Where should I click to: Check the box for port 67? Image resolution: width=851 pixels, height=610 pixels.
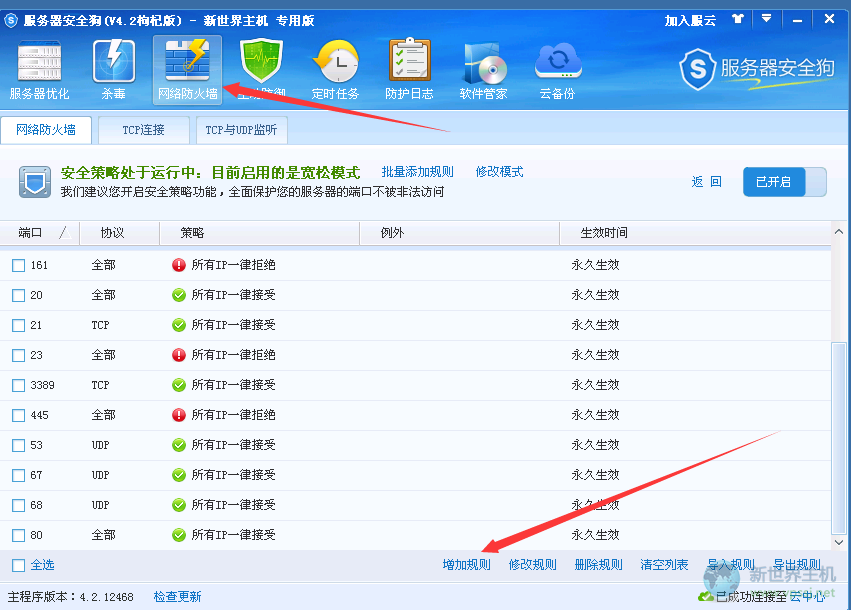[x=18, y=475]
